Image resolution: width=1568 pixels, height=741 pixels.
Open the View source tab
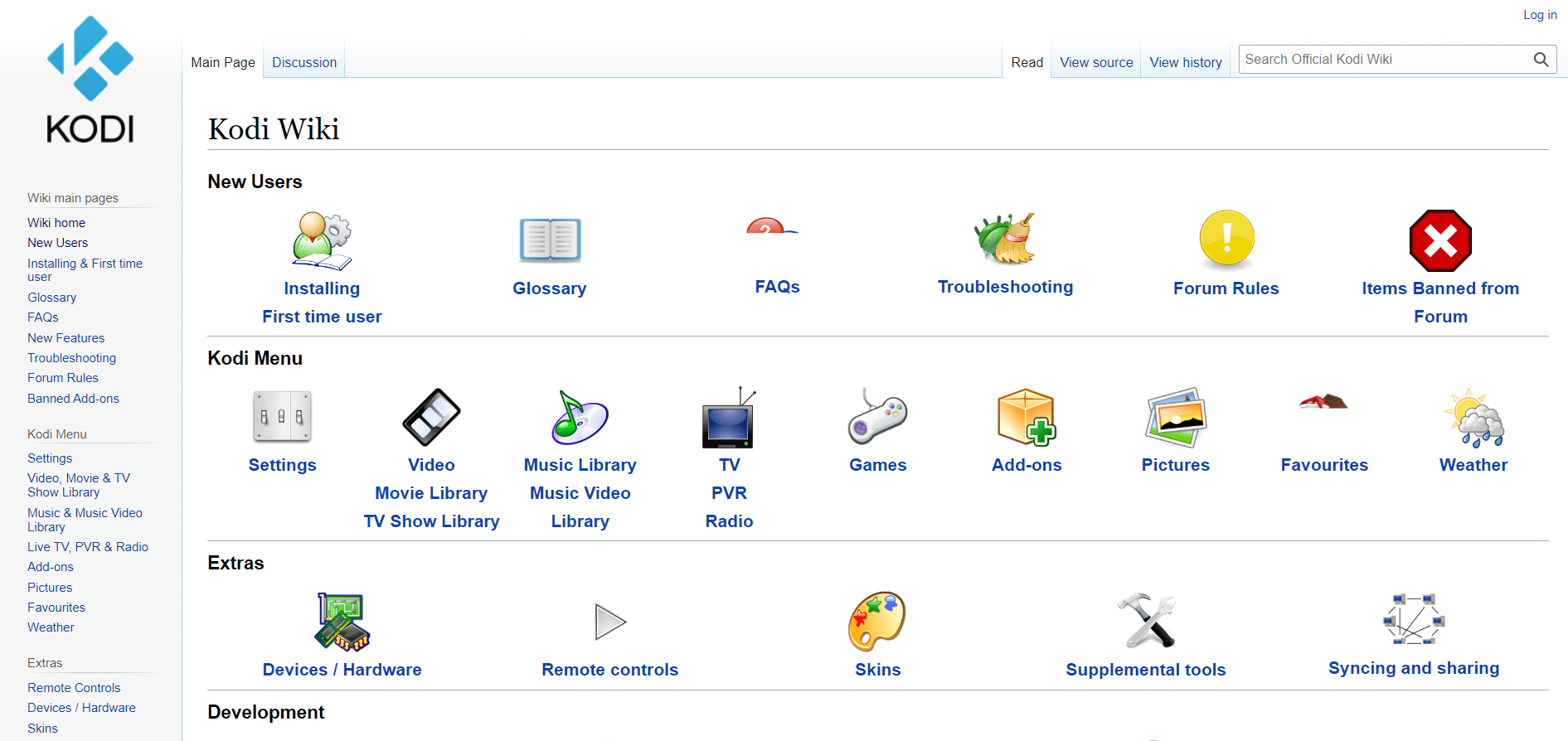pyautogui.click(x=1096, y=62)
